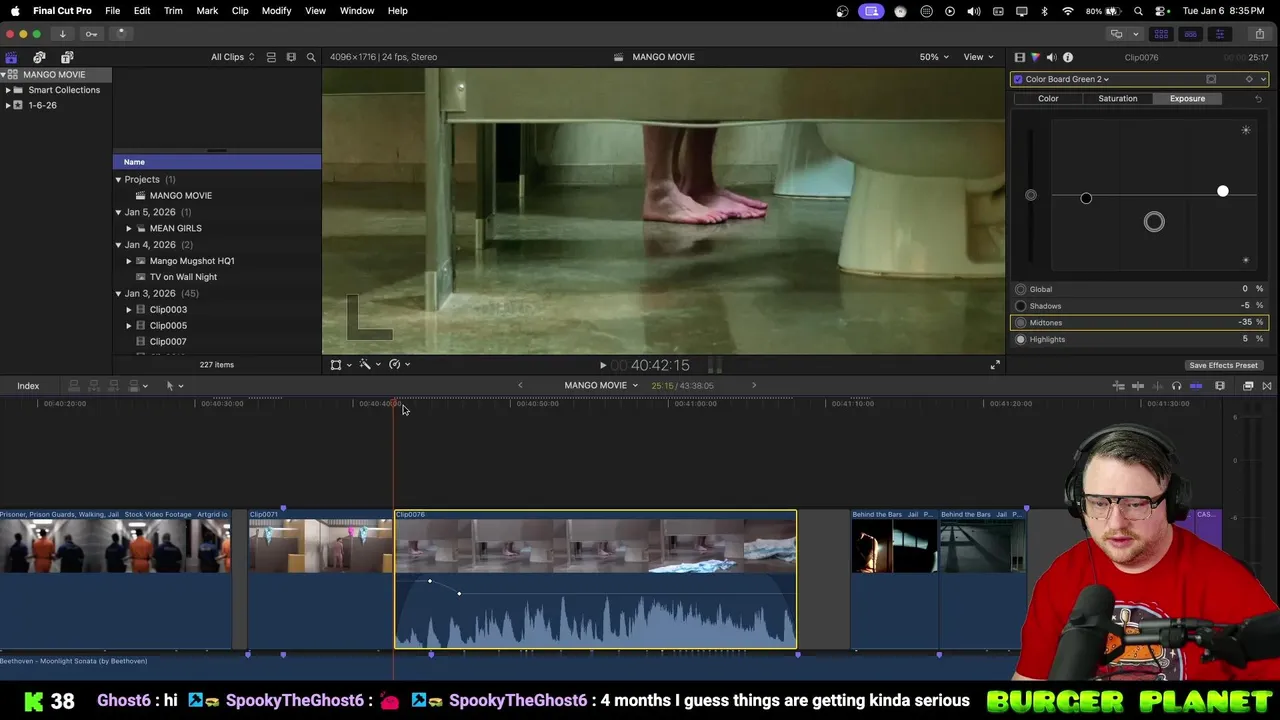Open the enhancement wand dropdown
The height and width of the screenshot is (720, 1280).
[370, 365]
